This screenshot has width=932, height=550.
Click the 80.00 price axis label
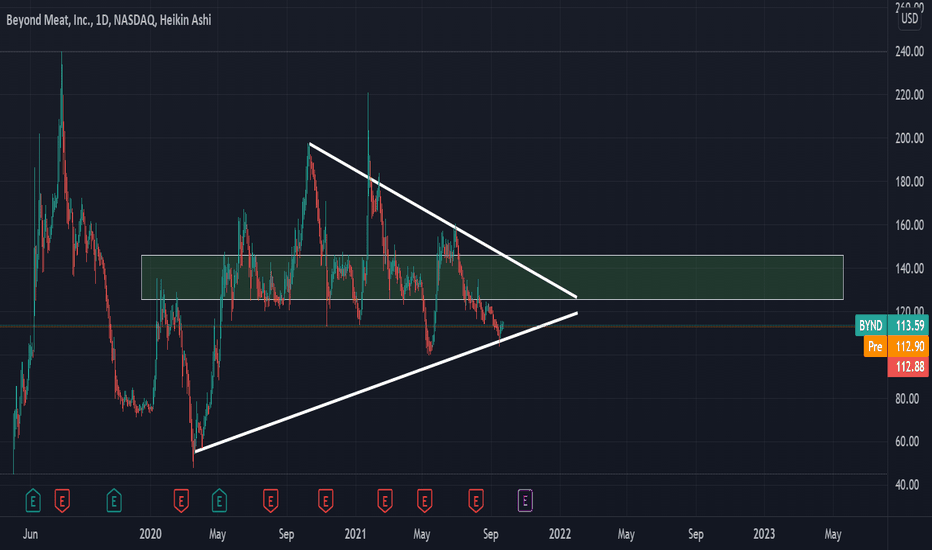[x=907, y=398]
